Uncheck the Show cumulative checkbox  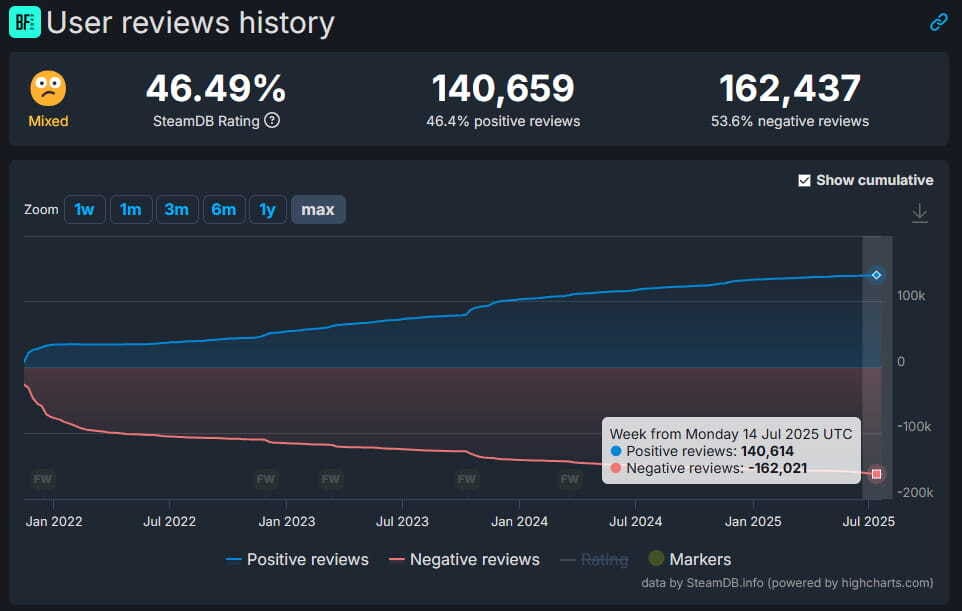(805, 181)
